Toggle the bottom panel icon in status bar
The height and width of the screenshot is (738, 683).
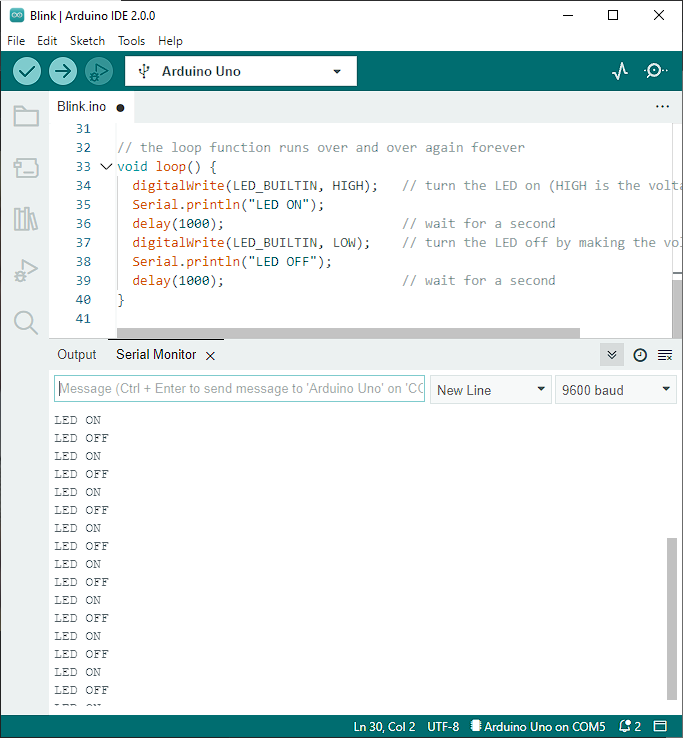tap(660, 726)
